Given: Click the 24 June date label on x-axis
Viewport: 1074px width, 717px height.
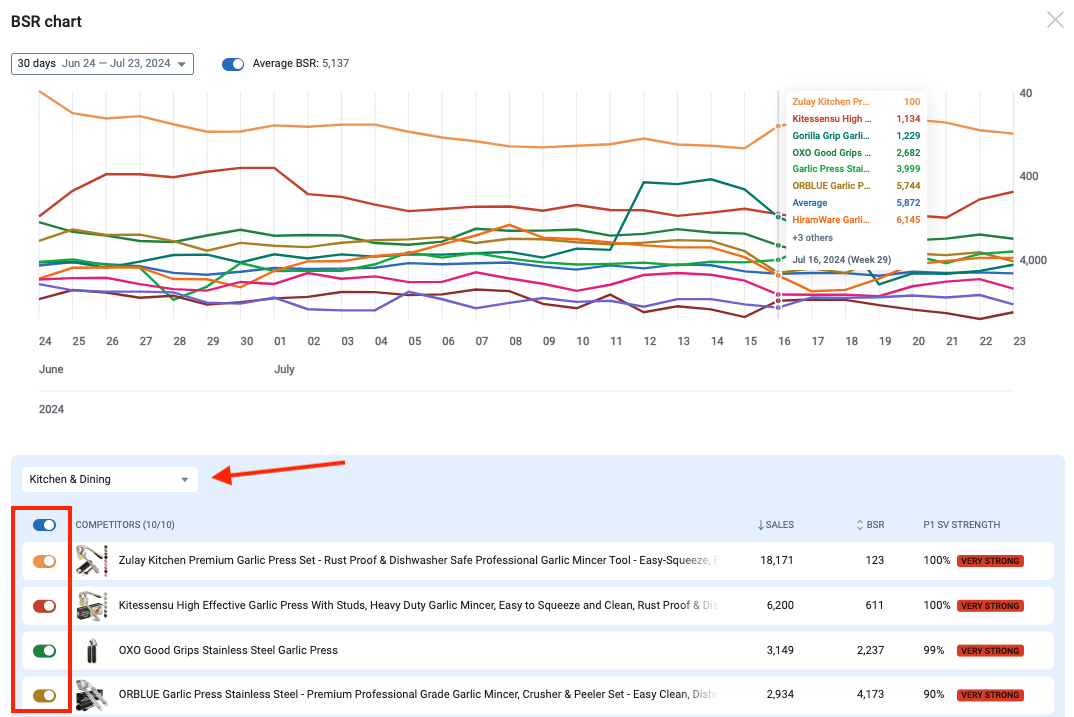Looking at the screenshot, I should (45, 341).
